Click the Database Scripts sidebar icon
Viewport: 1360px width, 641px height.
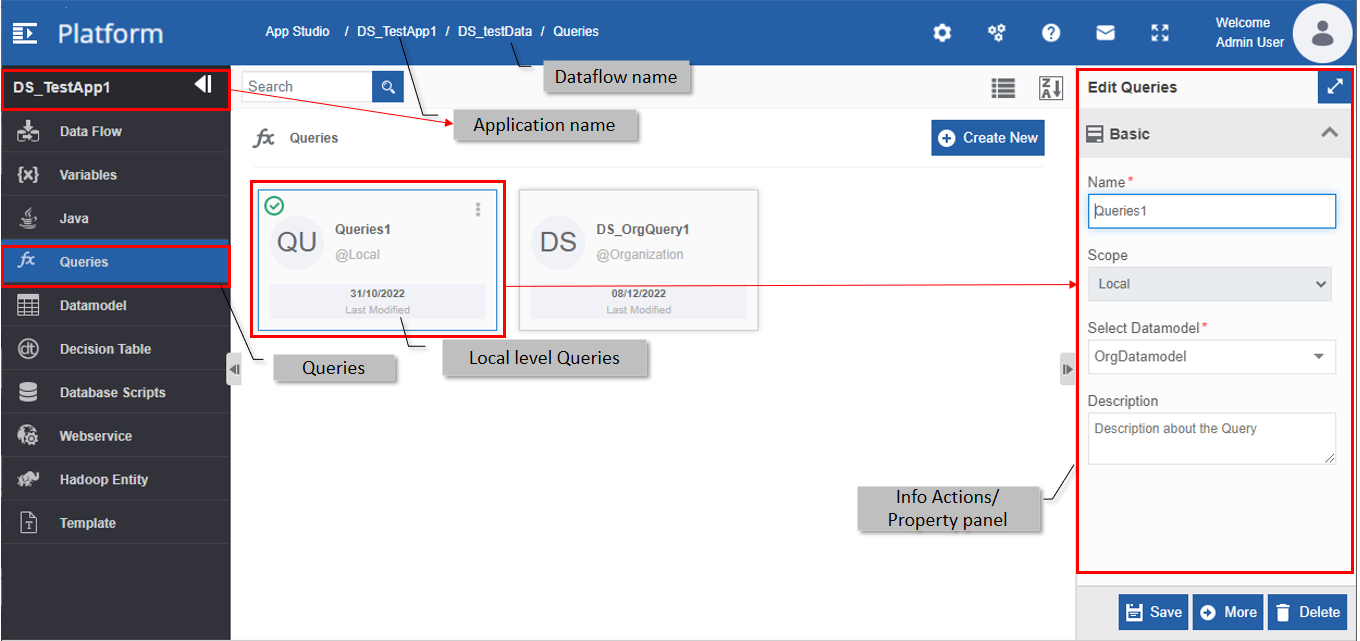tap(28, 392)
